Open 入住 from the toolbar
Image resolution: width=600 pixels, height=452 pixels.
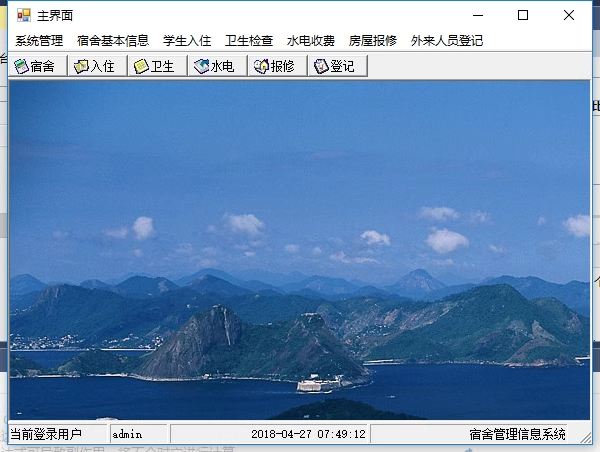point(97,66)
